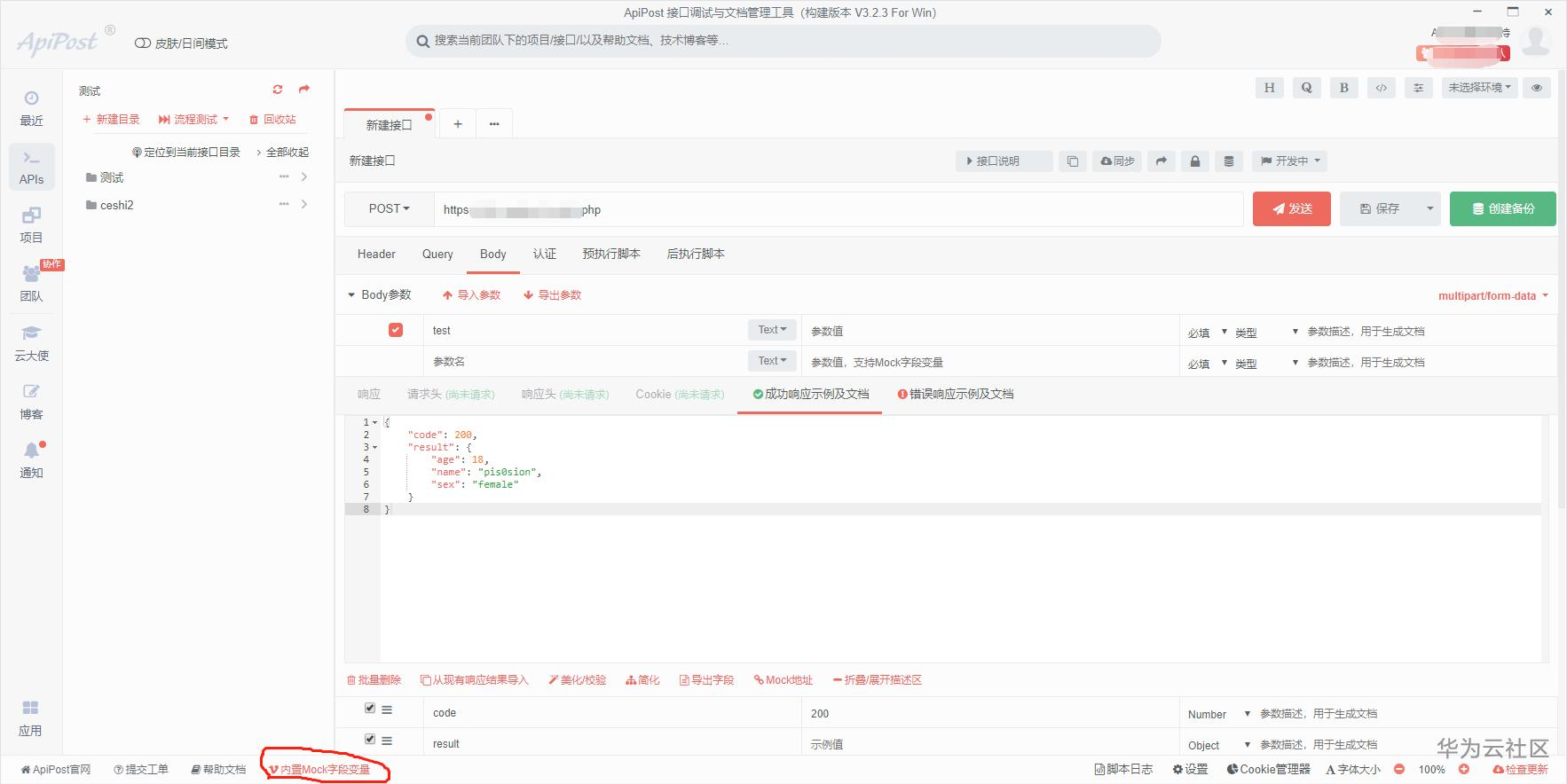The height and width of the screenshot is (784, 1567).
Task: Open the Text type dropdown for test parameter
Action: (772, 330)
